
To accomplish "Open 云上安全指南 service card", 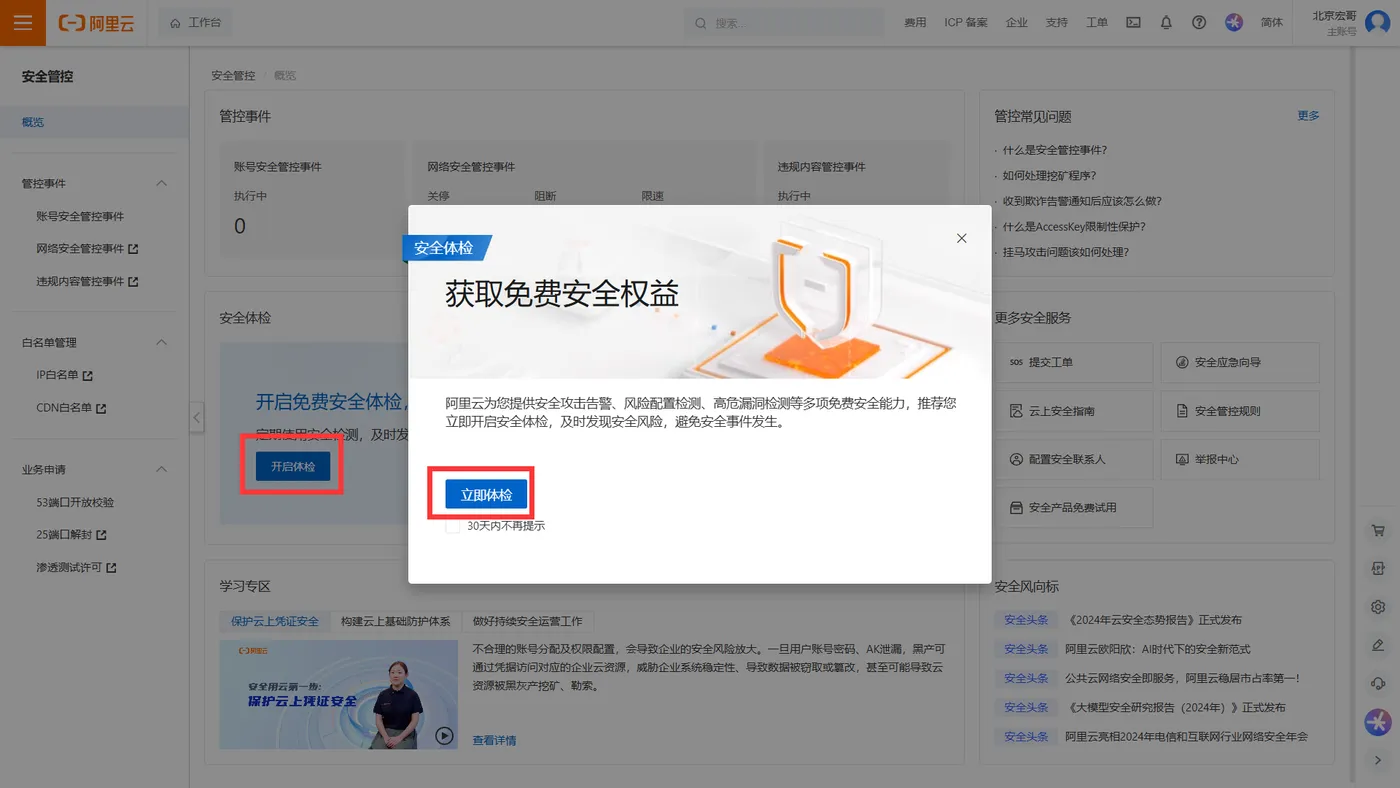I will pos(1074,411).
